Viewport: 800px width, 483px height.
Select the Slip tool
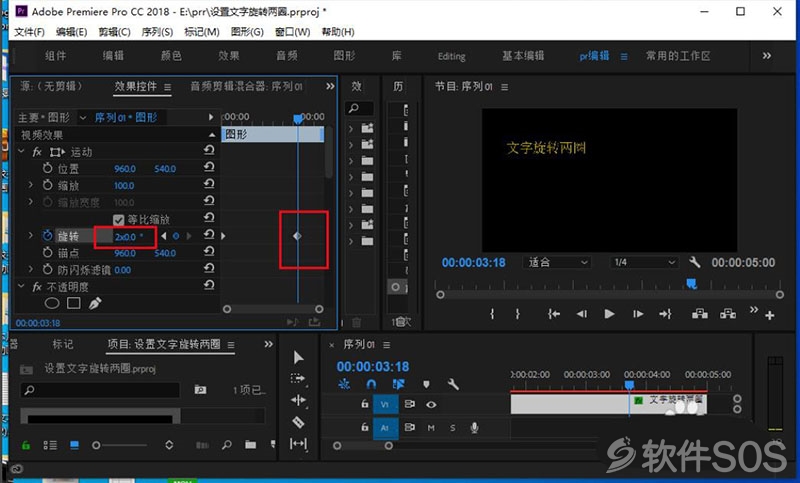coord(298,444)
